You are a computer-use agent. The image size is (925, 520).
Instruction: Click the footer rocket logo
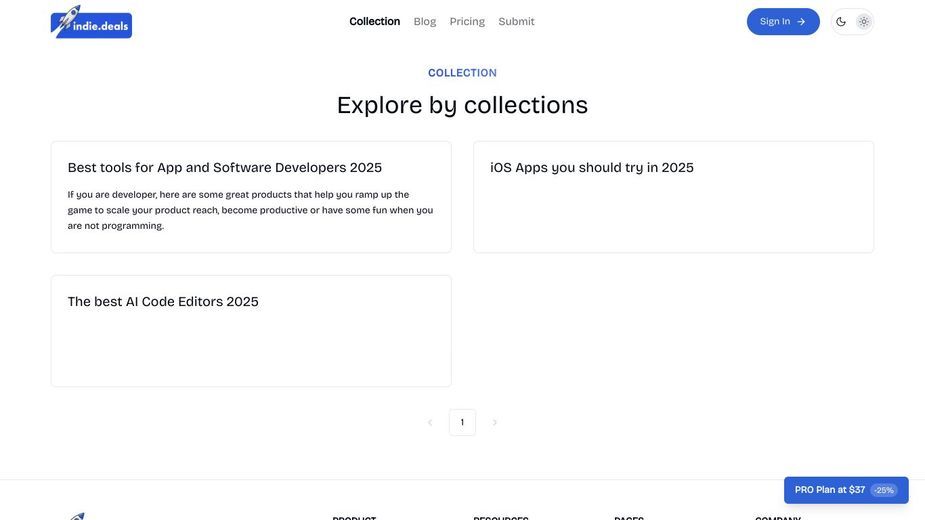(x=77, y=516)
